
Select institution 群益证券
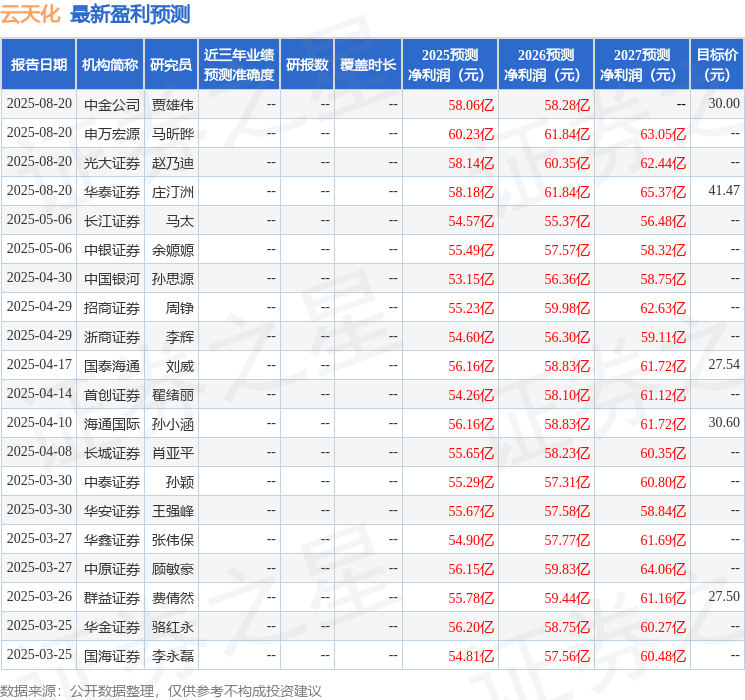112,597
